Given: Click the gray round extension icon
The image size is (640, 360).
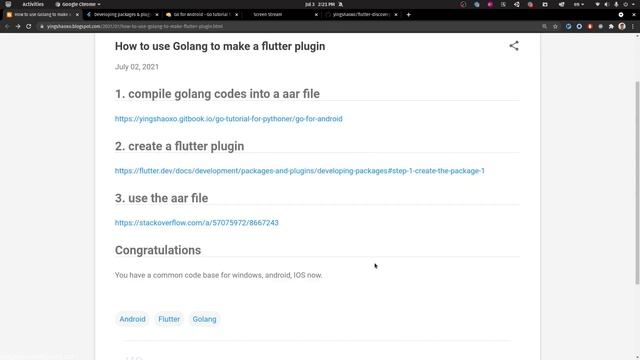Looking at the screenshot, I should (600, 26).
